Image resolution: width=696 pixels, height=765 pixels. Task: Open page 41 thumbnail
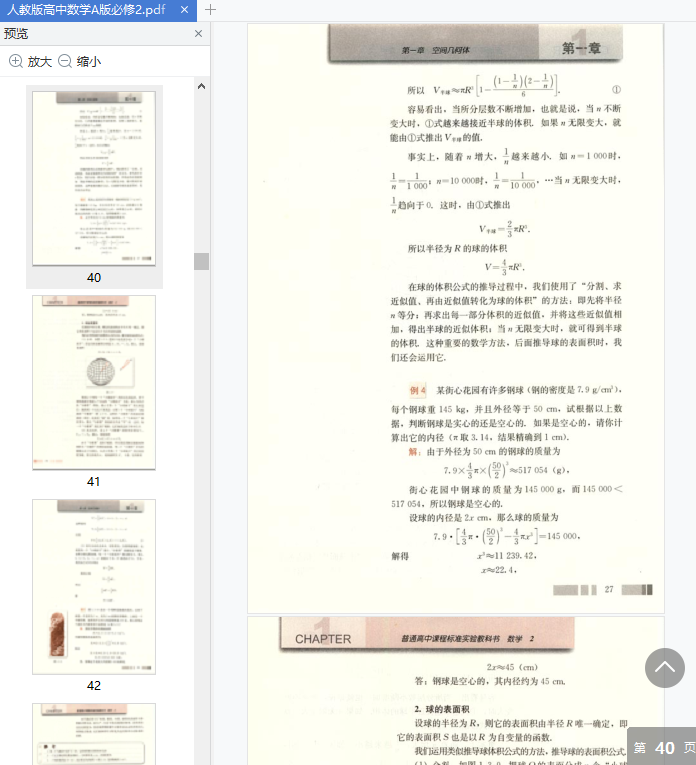[94, 382]
